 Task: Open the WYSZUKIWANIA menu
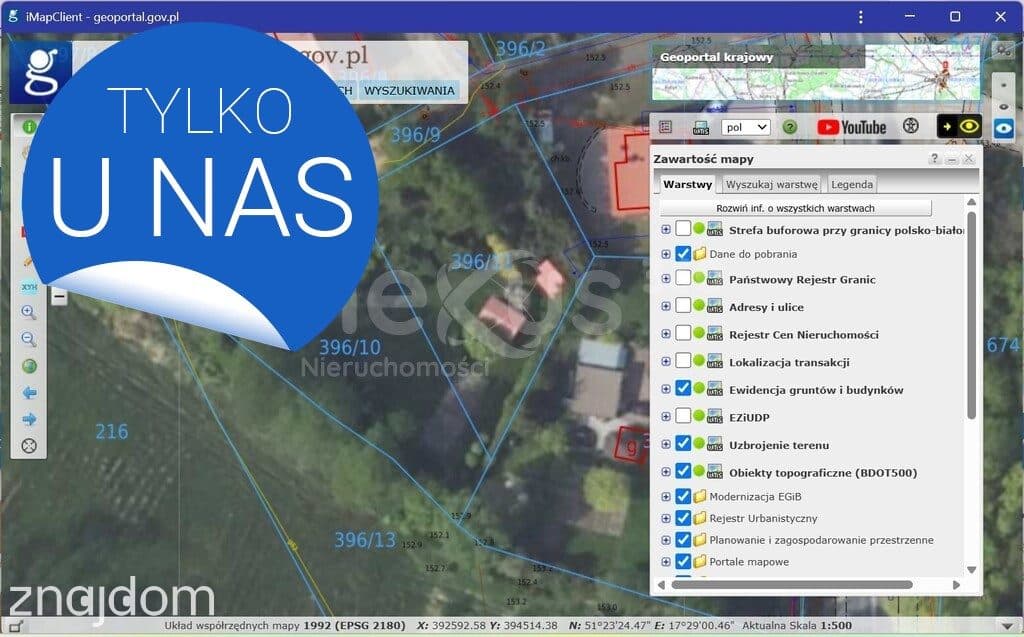tap(409, 91)
